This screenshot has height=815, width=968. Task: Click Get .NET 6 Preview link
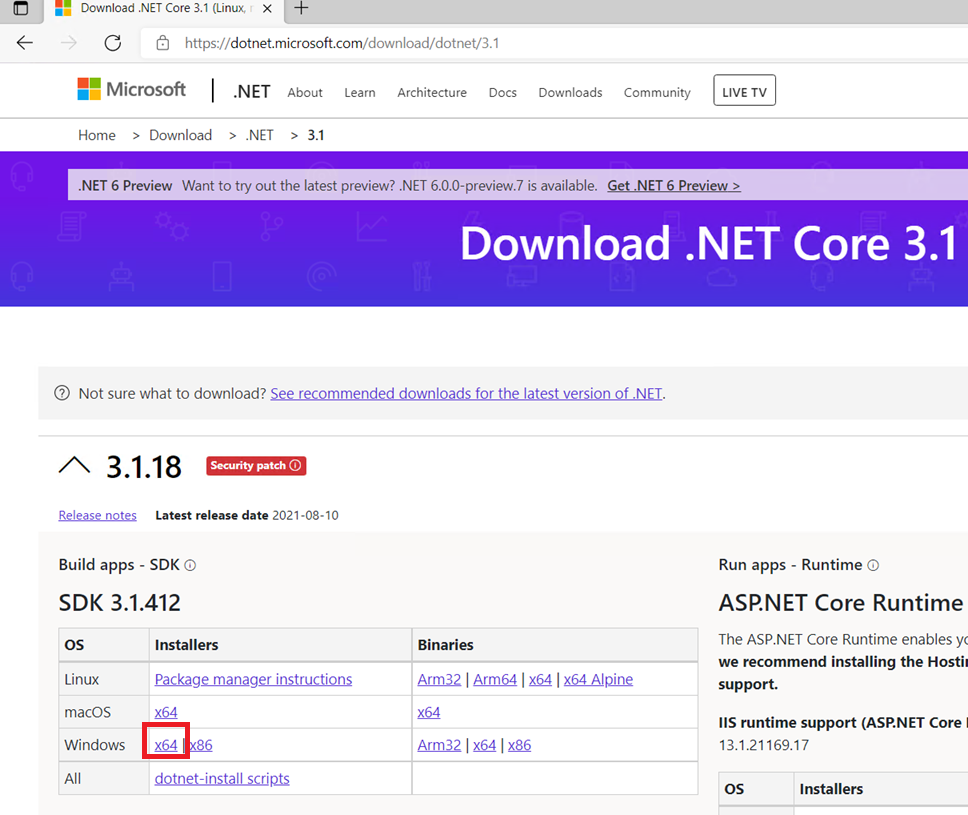pyautogui.click(x=674, y=186)
